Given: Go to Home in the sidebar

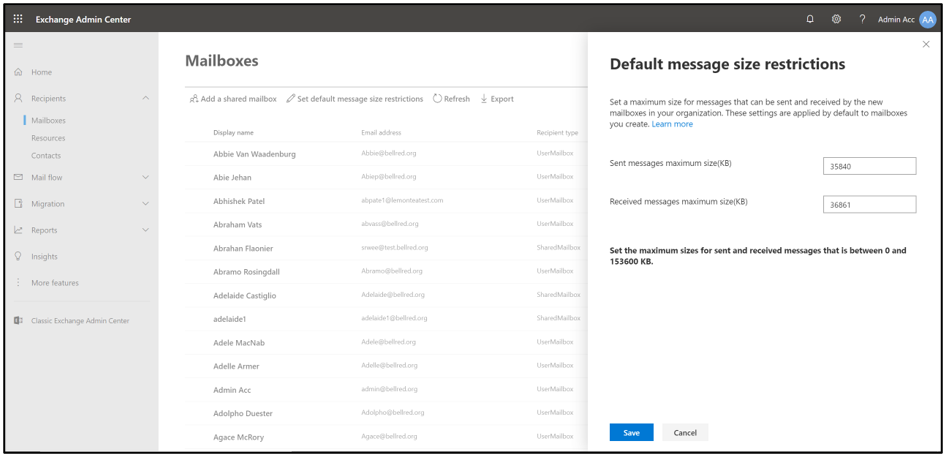Looking at the screenshot, I should pos(42,72).
